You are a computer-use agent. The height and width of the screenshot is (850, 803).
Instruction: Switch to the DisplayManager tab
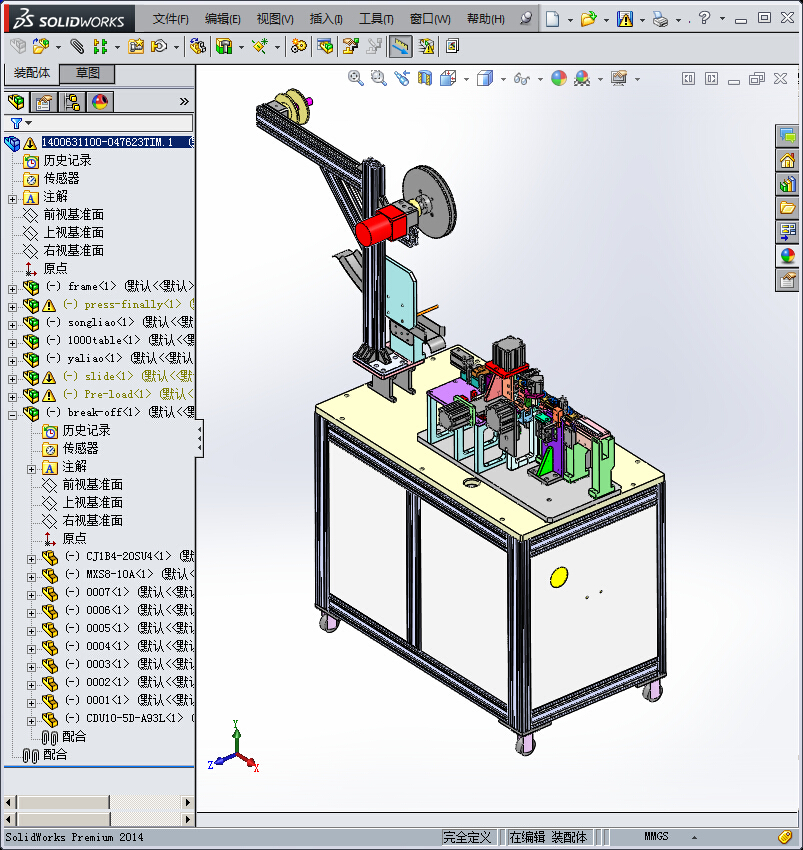100,102
